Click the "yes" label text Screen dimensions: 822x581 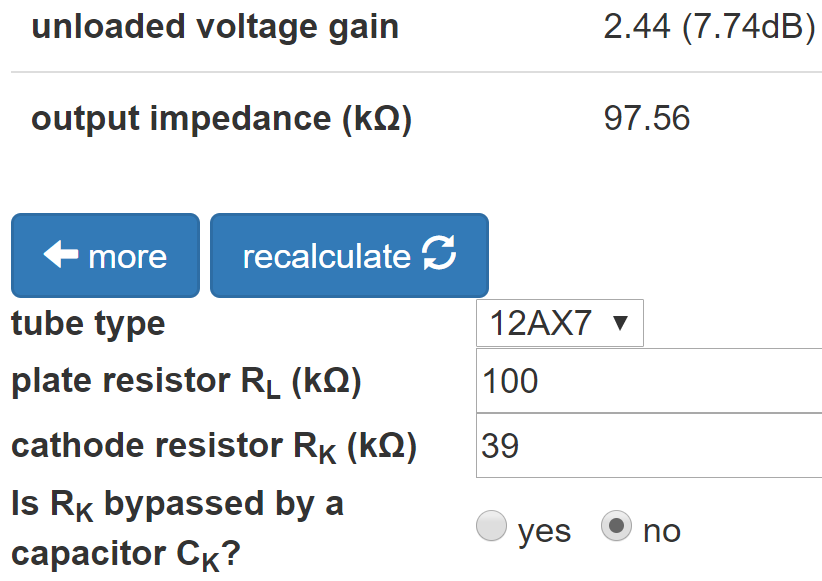544,532
